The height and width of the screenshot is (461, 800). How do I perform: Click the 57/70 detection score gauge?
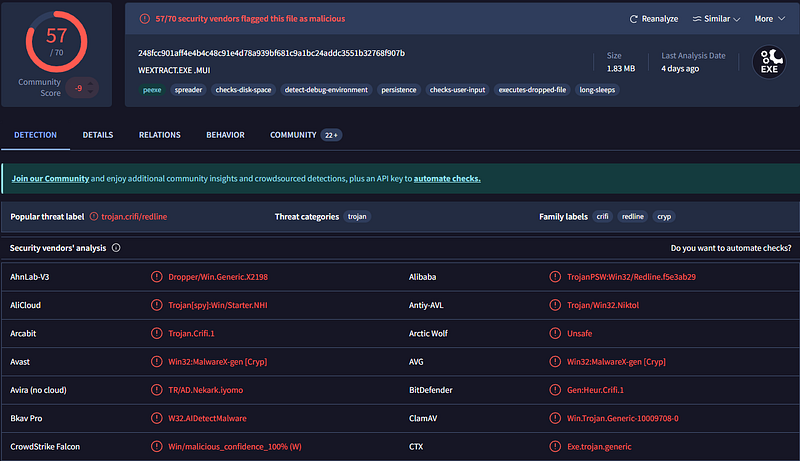coord(56,42)
